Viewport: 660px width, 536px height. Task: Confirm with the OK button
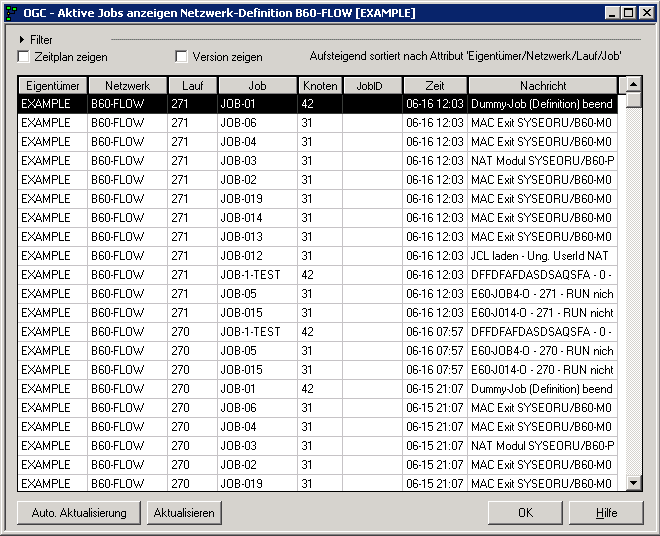(x=525, y=513)
